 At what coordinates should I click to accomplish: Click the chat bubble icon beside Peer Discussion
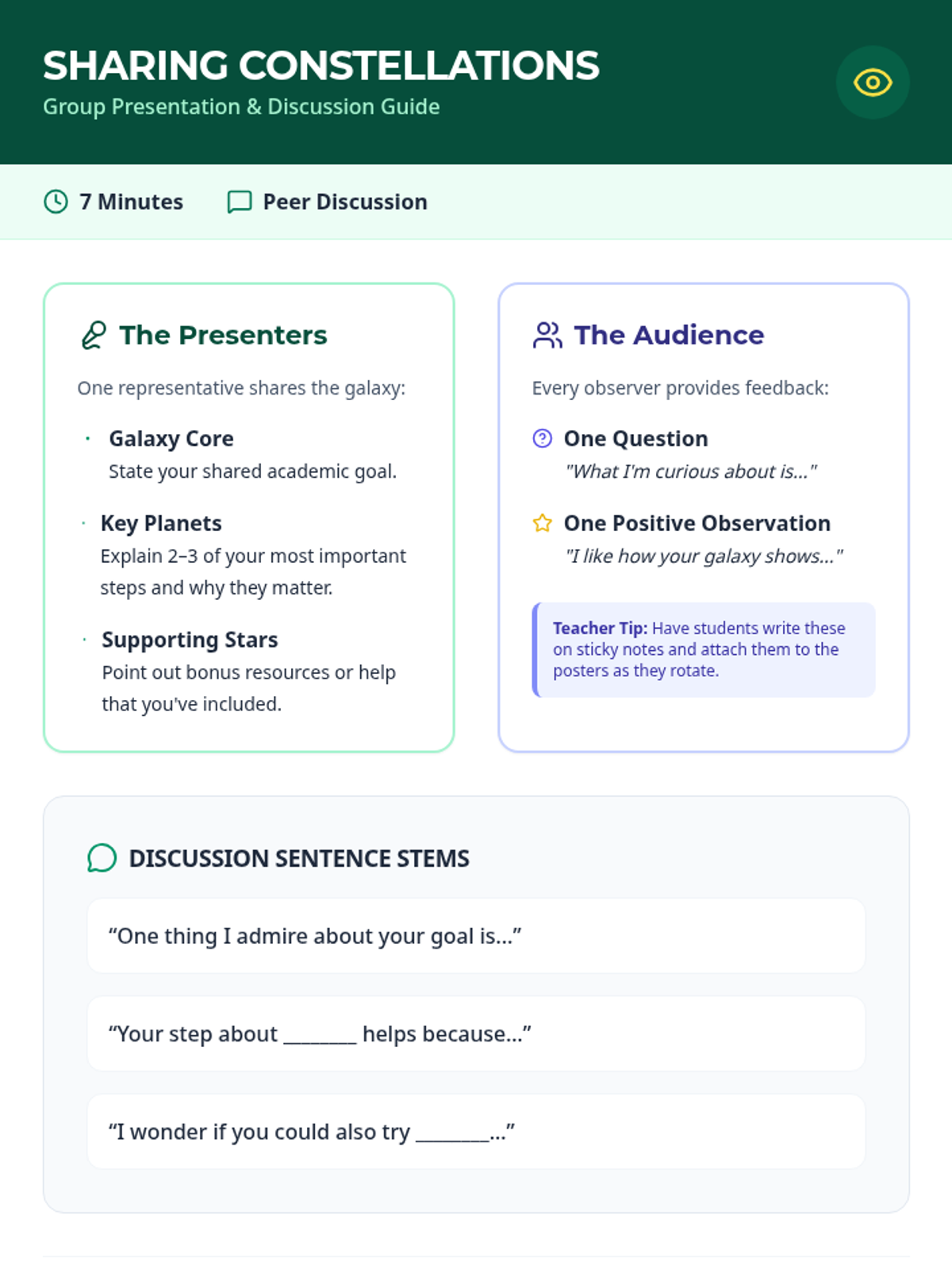(x=239, y=202)
